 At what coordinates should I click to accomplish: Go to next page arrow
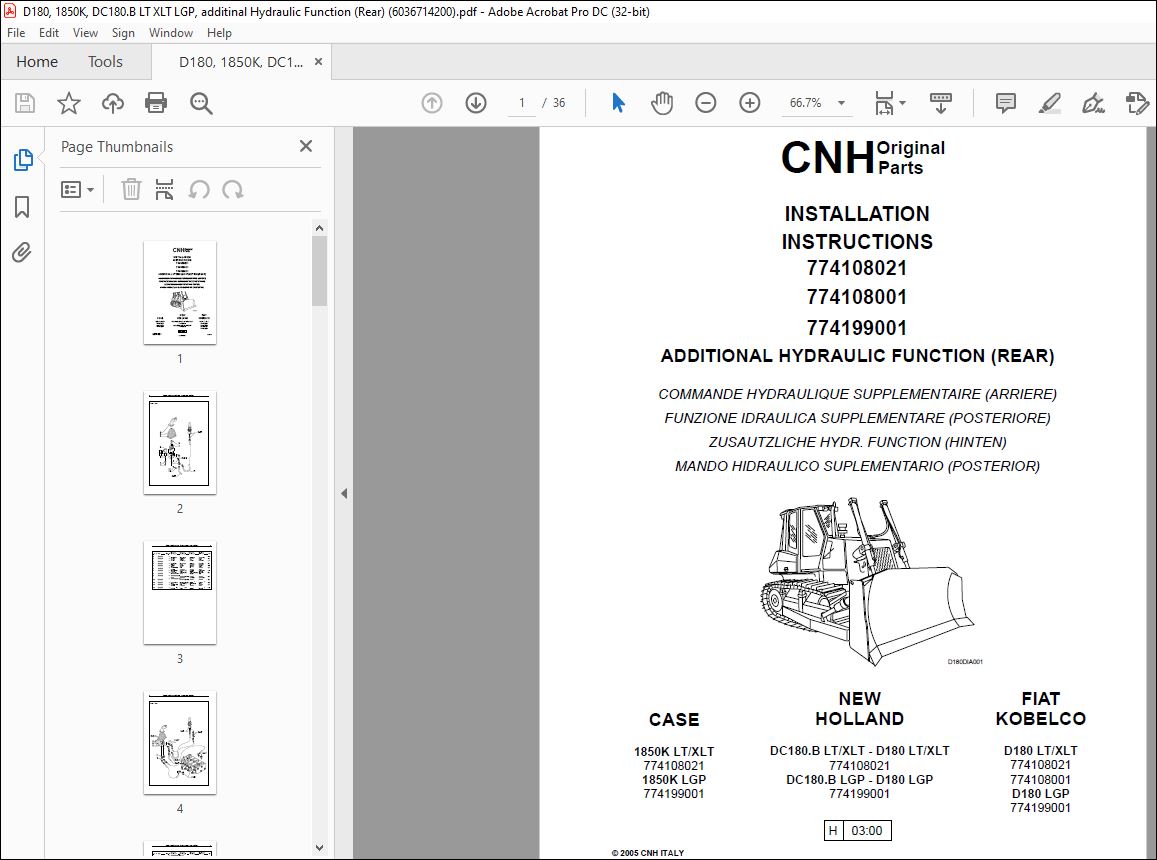[x=476, y=103]
